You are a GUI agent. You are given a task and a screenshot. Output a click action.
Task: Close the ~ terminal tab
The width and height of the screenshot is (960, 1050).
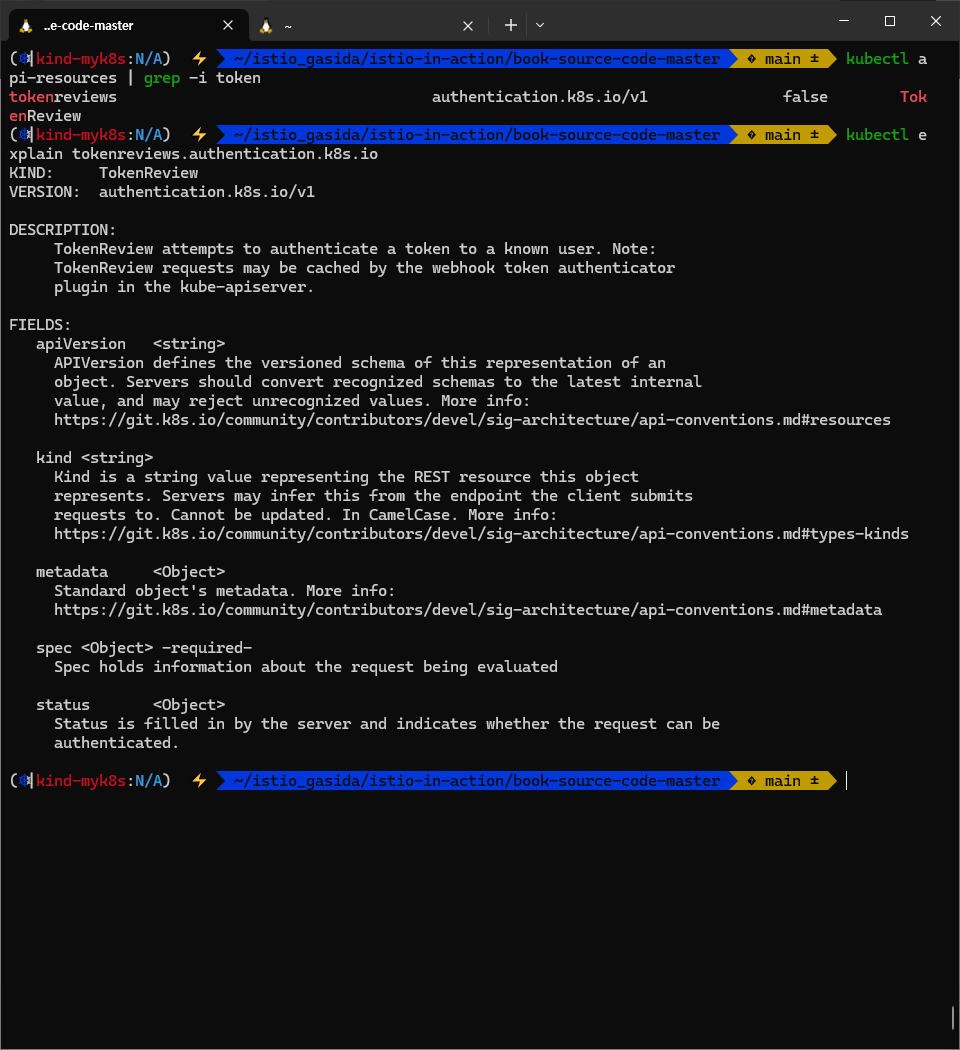(x=468, y=25)
